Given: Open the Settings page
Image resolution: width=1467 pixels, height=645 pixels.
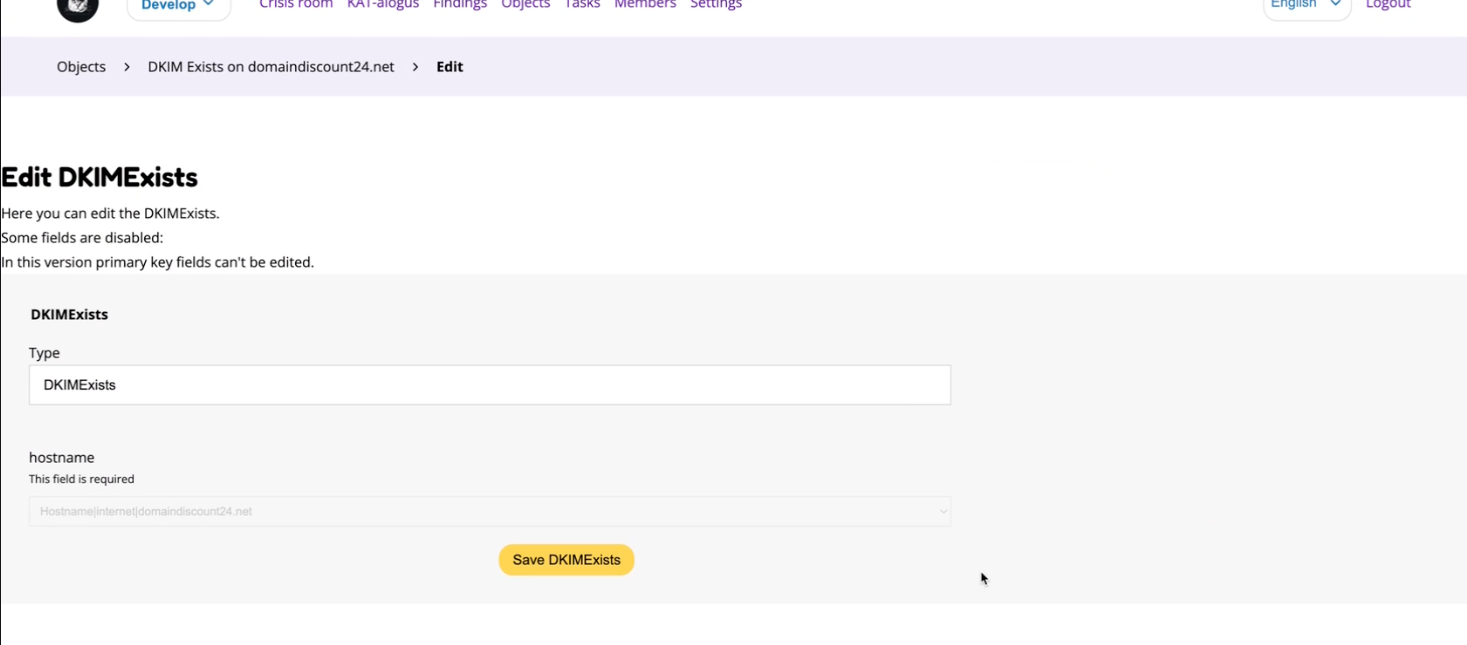Looking at the screenshot, I should pyautogui.click(x=716, y=5).
